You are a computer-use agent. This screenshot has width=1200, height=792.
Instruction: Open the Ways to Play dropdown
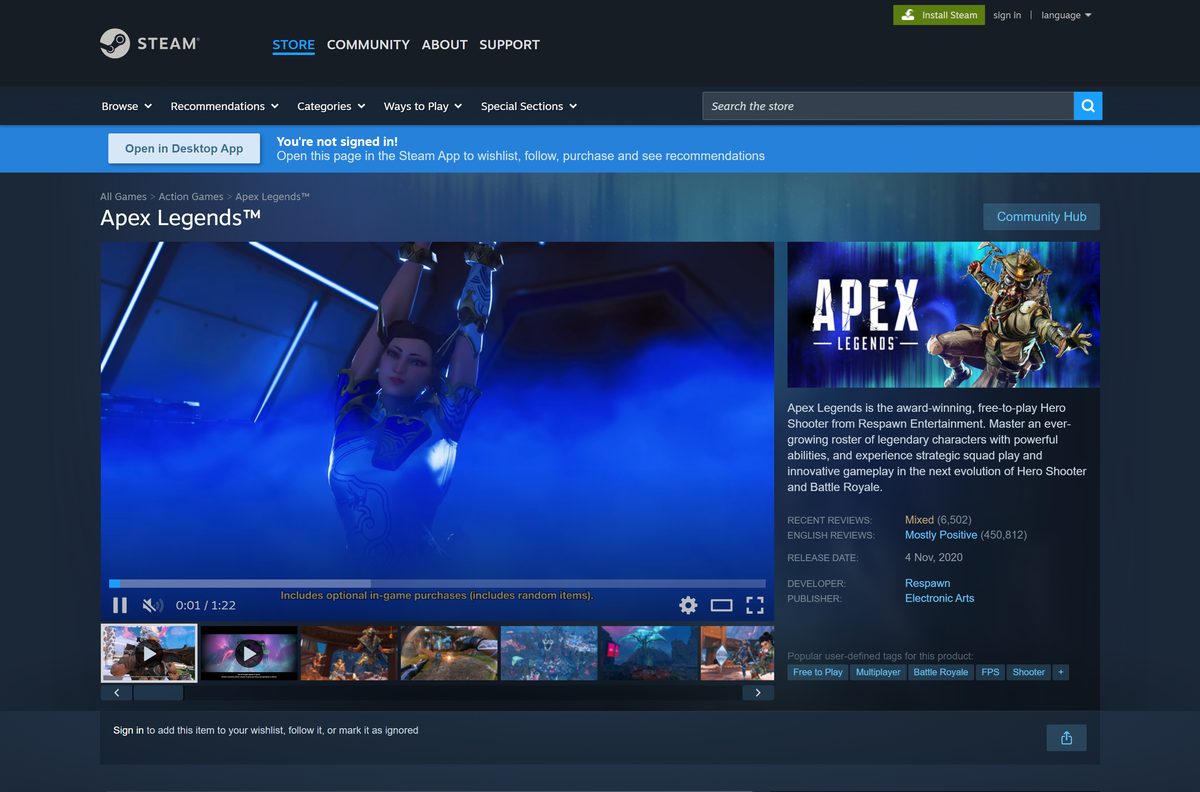[423, 106]
